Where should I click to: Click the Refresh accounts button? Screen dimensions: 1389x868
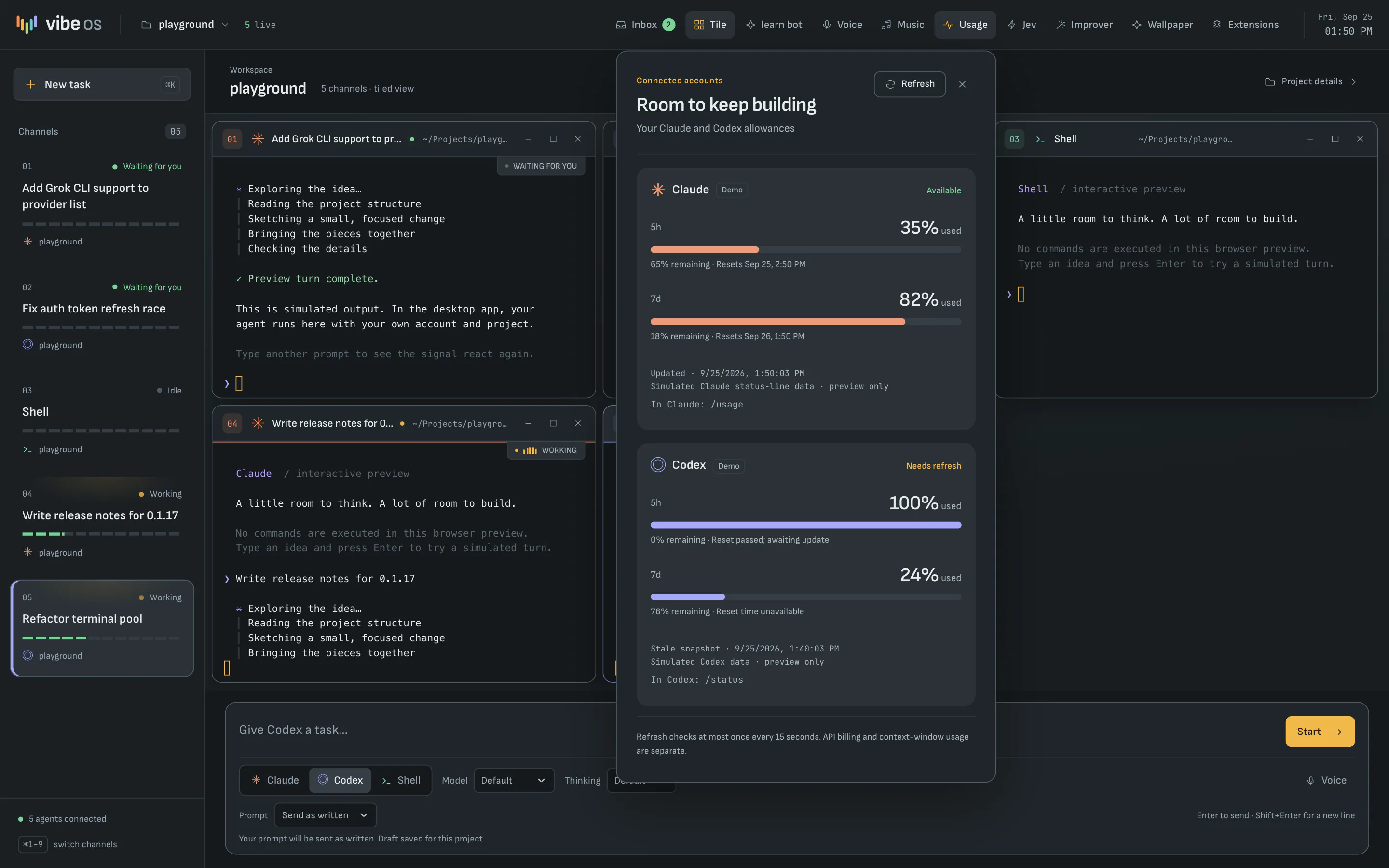point(910,84)
